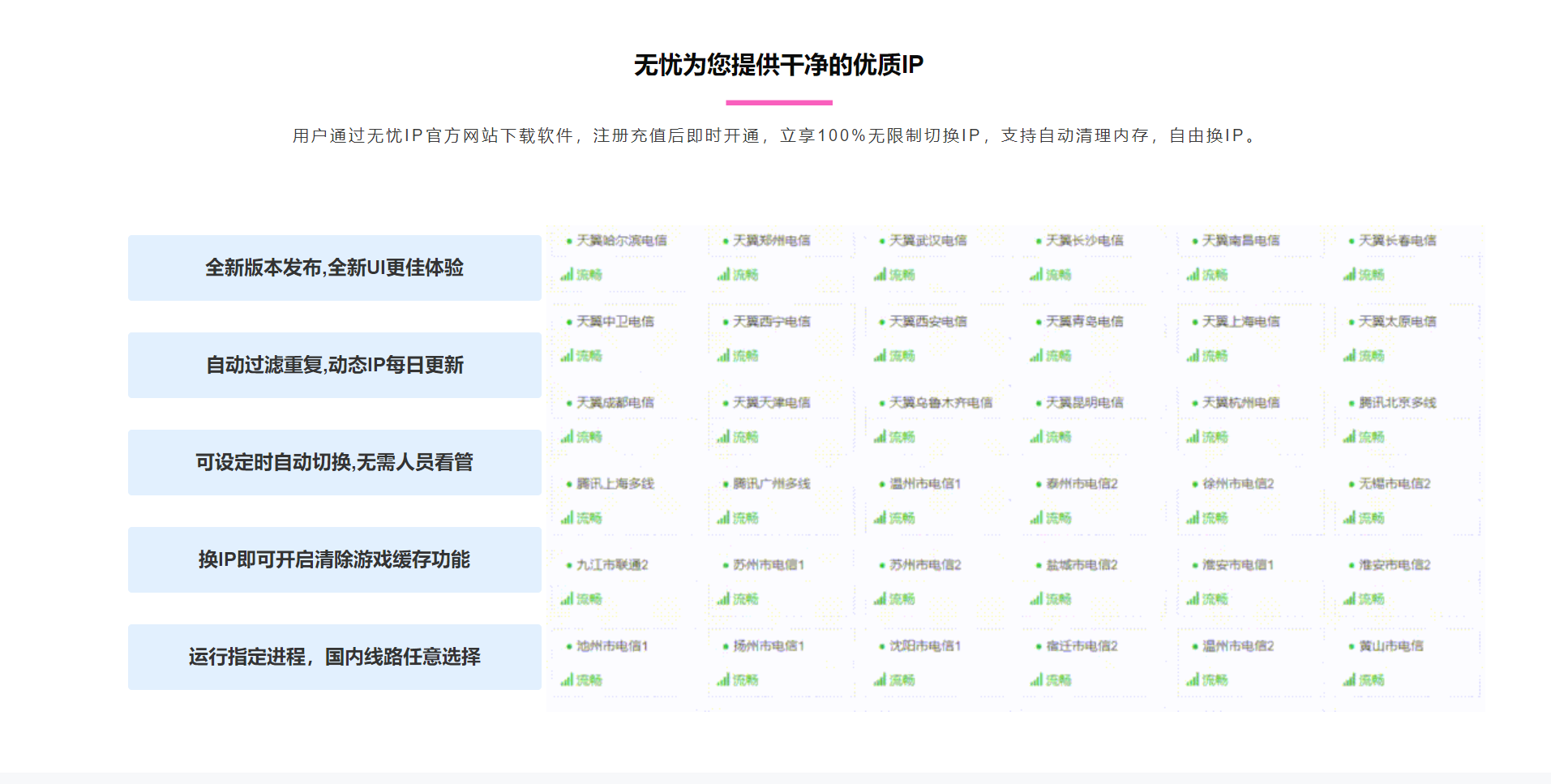Click signal icon below 徐州市电信2

pos(1193,517)
